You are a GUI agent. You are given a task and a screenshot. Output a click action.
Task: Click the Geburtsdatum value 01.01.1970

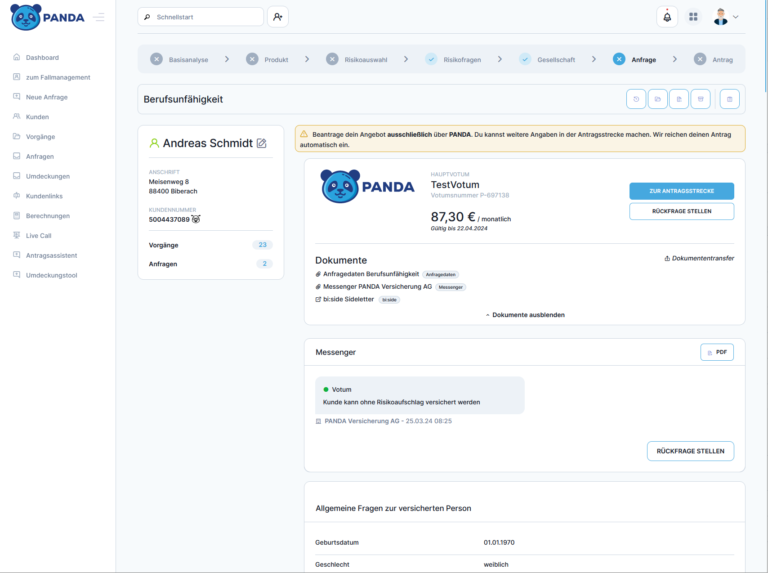click(x=499, y=542)
